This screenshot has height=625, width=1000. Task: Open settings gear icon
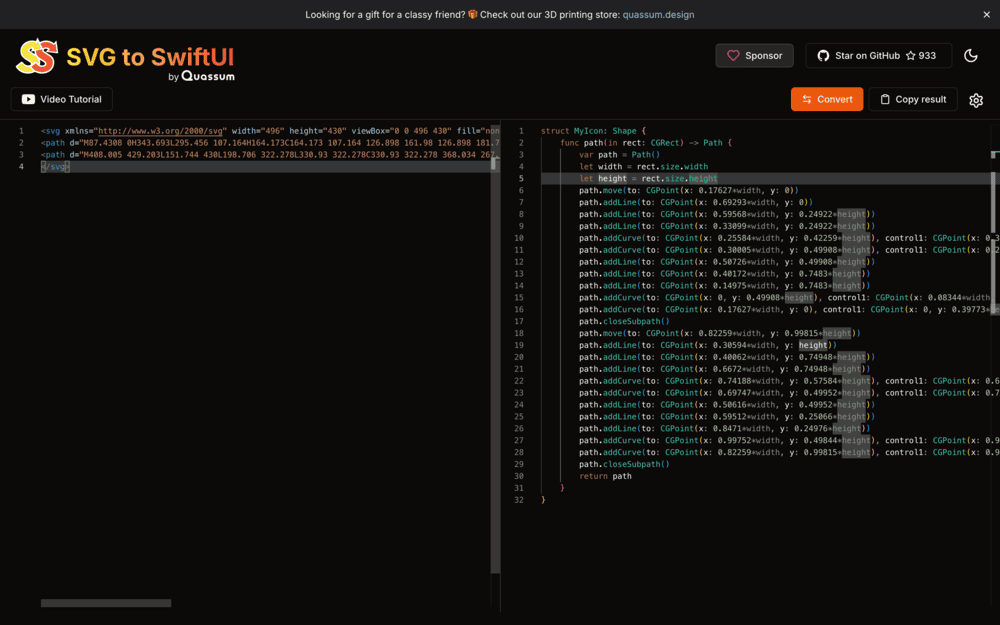(x=976, y=100)
